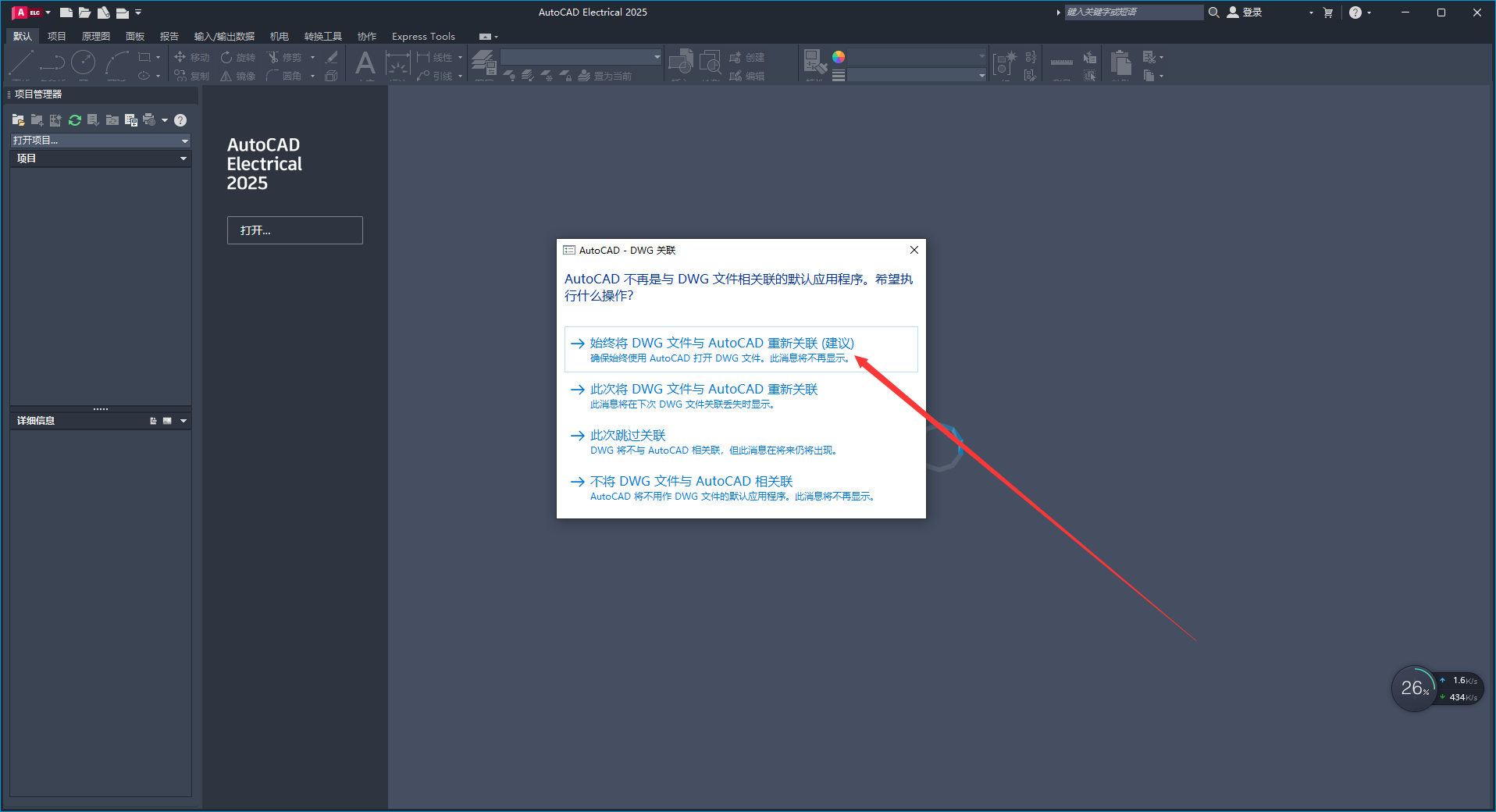Click the shopping cart icon in title bar
This screenshot has width=1496, height=812.
coord(1328,12)
